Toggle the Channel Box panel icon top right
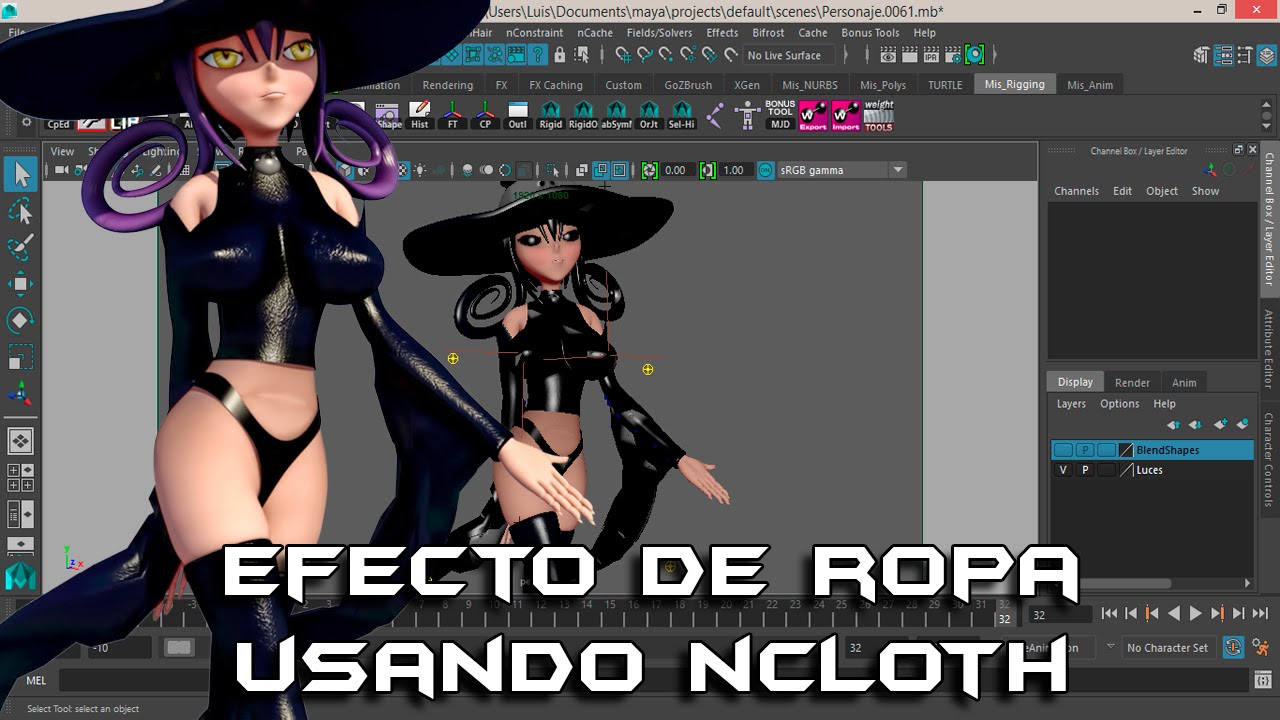The image size is (1280, 720). (1267, 56)
